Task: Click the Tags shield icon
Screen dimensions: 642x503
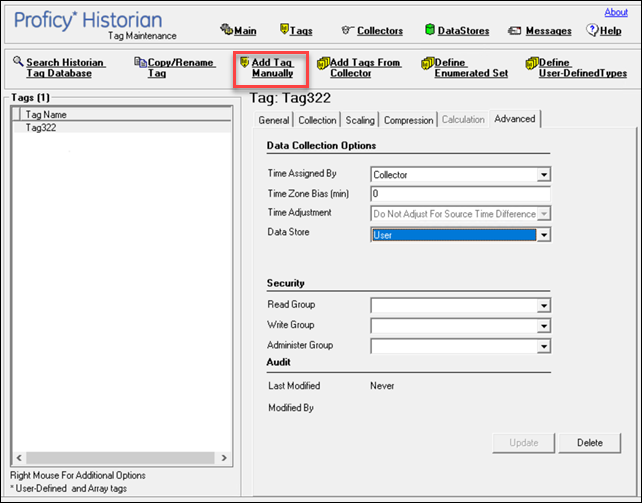Action: pos(284,29)
